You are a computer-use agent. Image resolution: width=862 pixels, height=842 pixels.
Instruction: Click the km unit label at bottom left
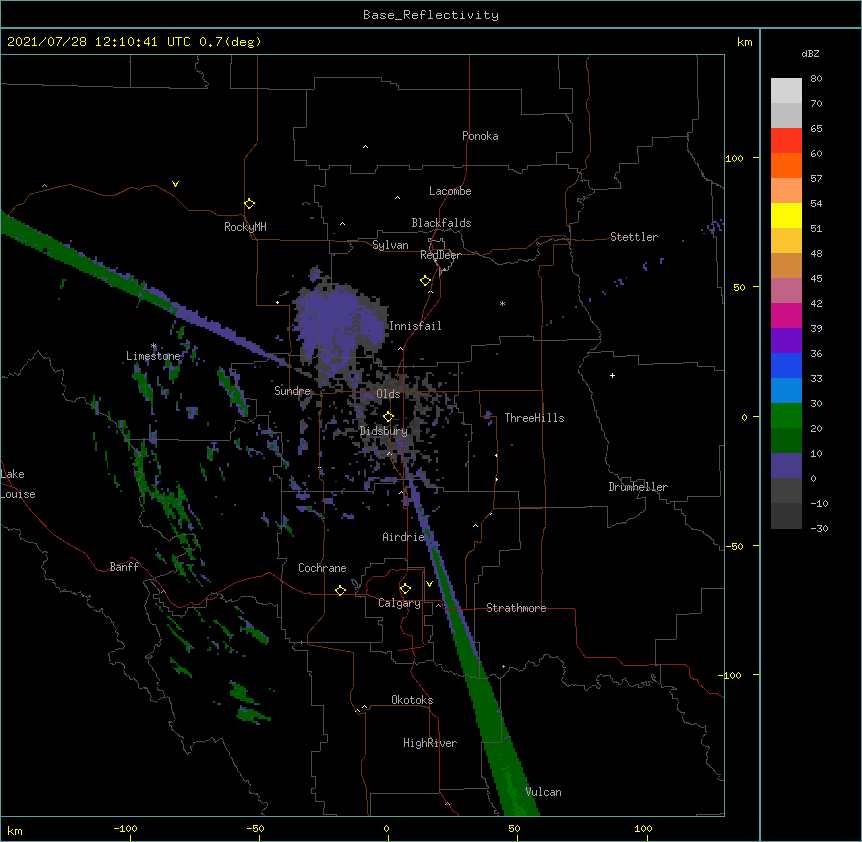coord(15,830)
